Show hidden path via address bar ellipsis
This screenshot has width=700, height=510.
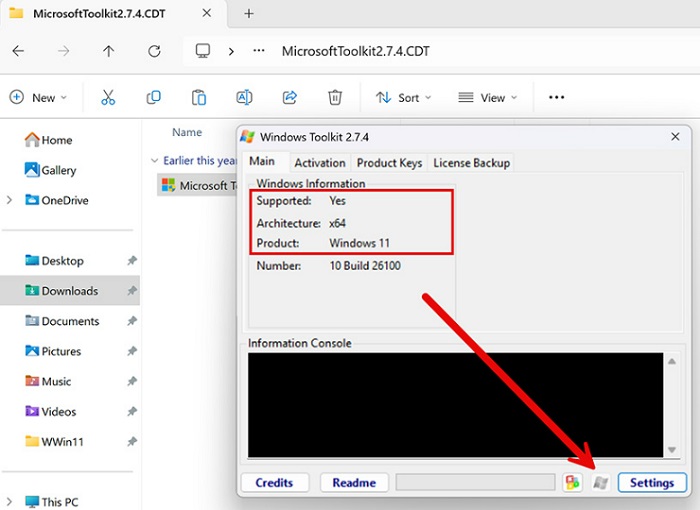point(259,50)
